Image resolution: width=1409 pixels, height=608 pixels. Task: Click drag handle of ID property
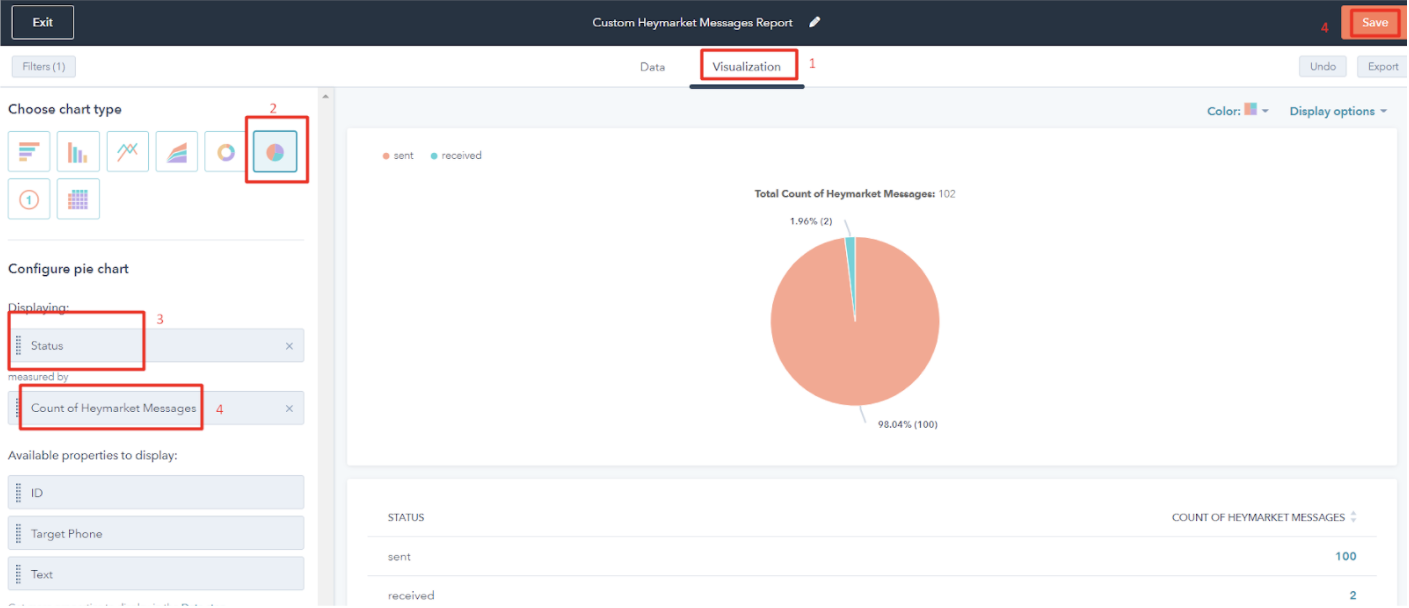[x=18, y=493]
